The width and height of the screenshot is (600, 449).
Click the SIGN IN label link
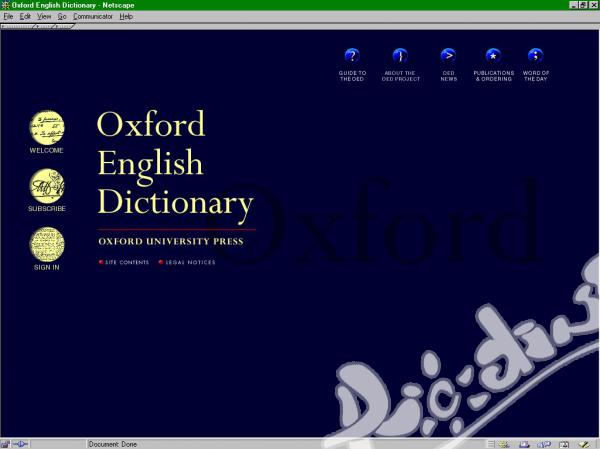click(47, 267)
